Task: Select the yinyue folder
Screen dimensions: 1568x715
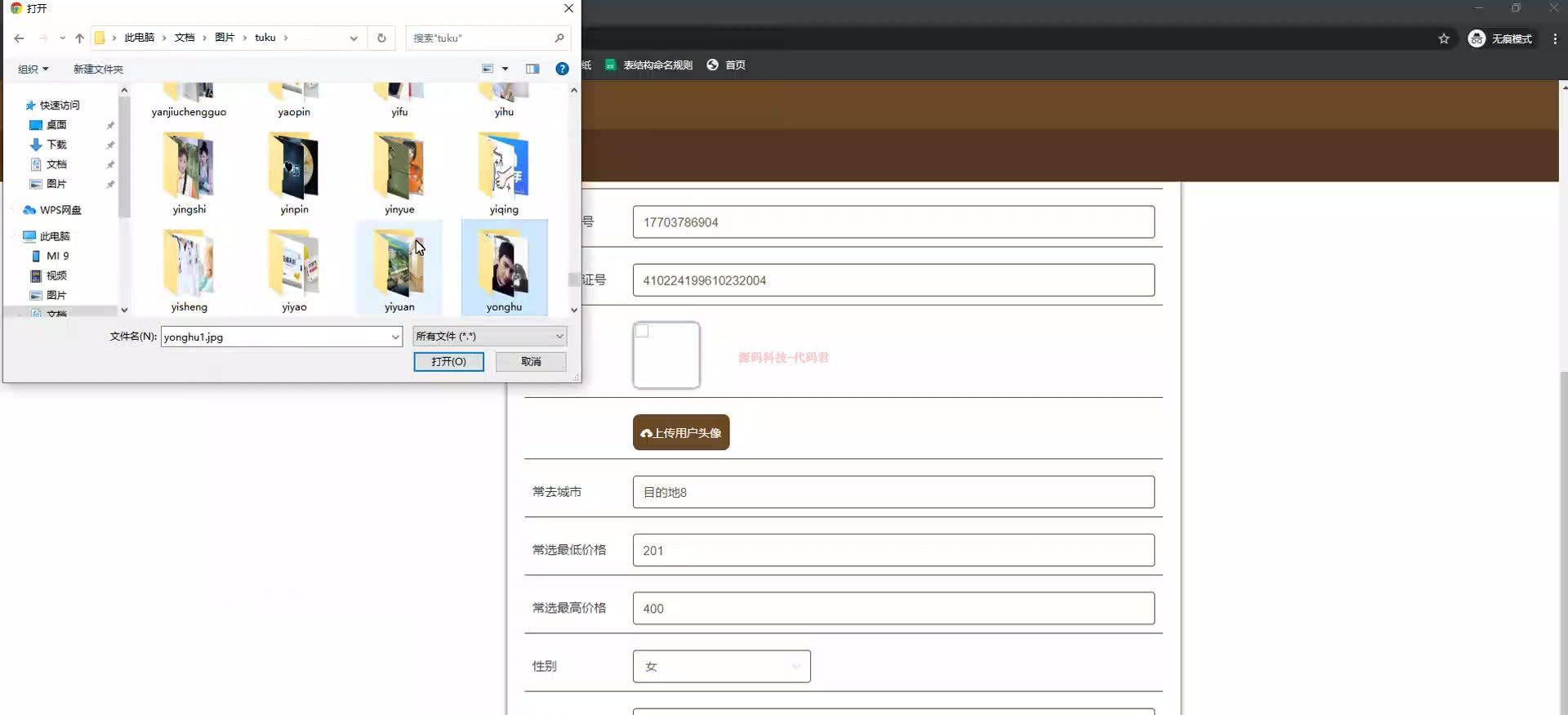Action: click(399, 174)
